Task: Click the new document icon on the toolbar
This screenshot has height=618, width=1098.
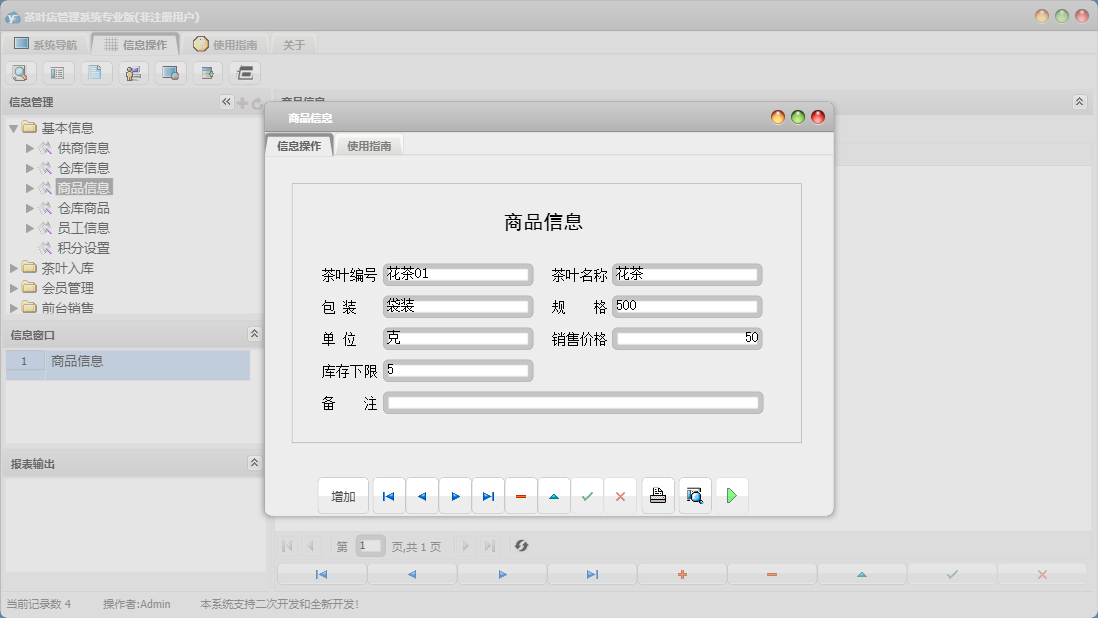Action: (x=95, y=72)
